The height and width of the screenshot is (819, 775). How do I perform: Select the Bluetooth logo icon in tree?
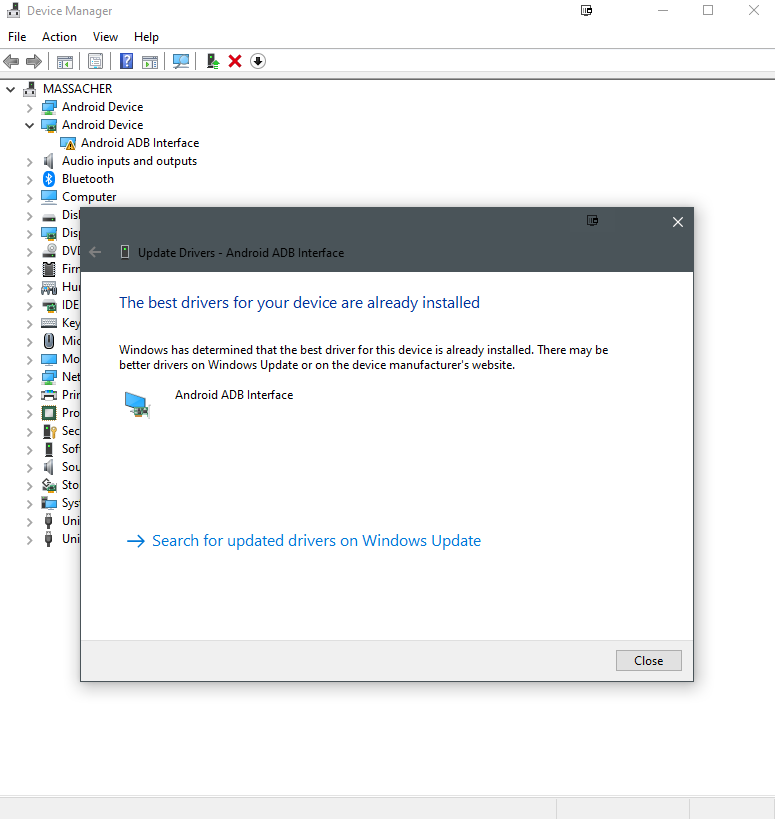[49, 179]
